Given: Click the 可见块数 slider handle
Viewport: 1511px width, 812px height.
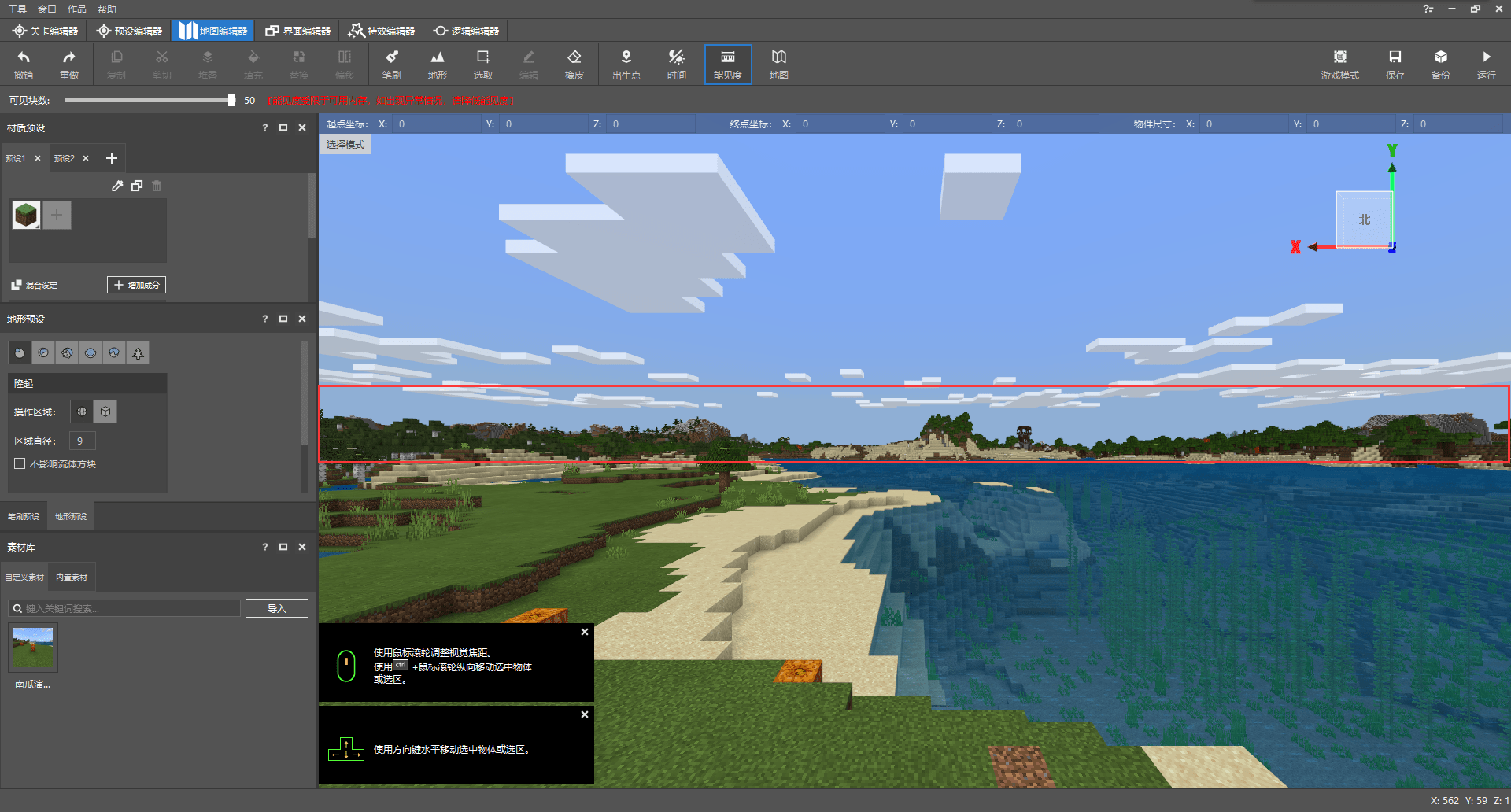Looking at the screenshot, I should tap(231, 100).
